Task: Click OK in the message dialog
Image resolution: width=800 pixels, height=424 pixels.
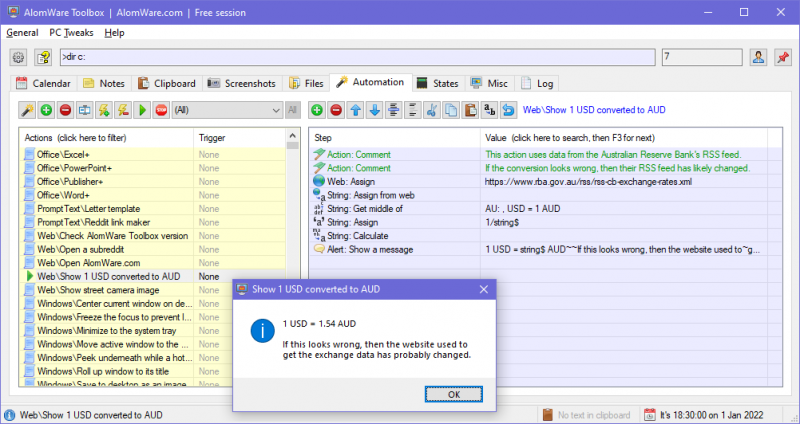Action: pos(454,394)
